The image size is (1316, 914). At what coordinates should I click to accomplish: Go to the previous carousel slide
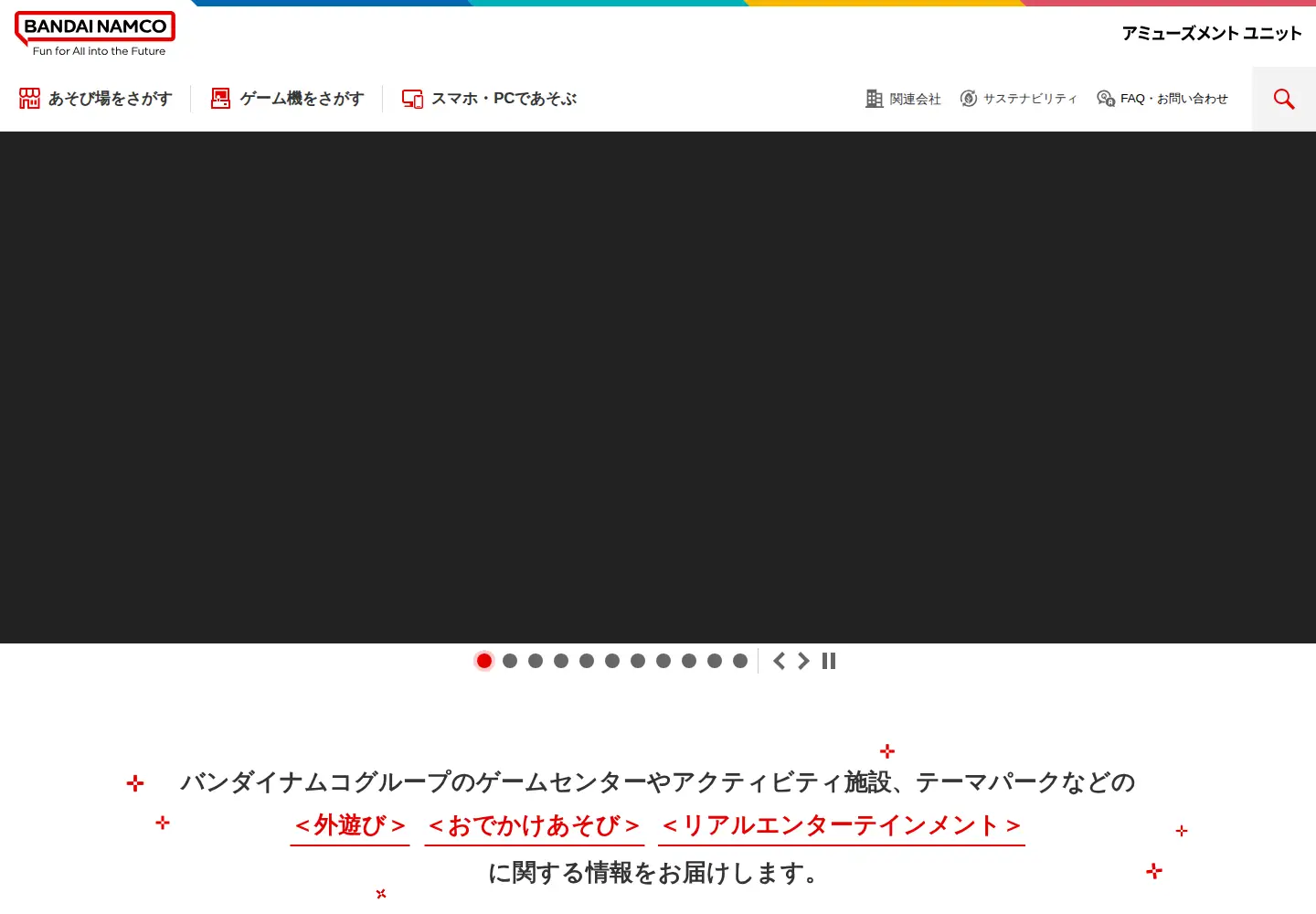pos(779,661)
